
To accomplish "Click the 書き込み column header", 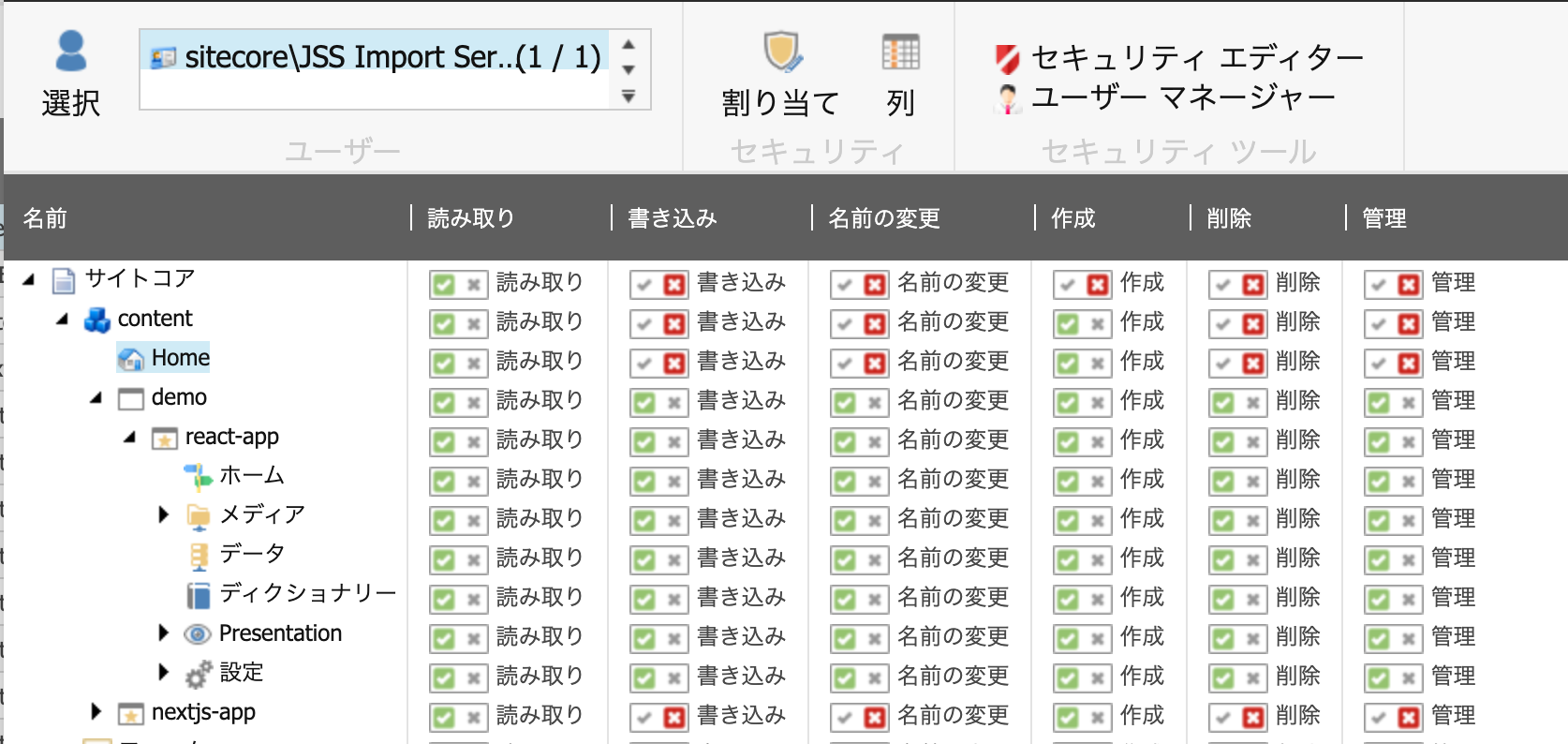I will click(x=673, y=218).
